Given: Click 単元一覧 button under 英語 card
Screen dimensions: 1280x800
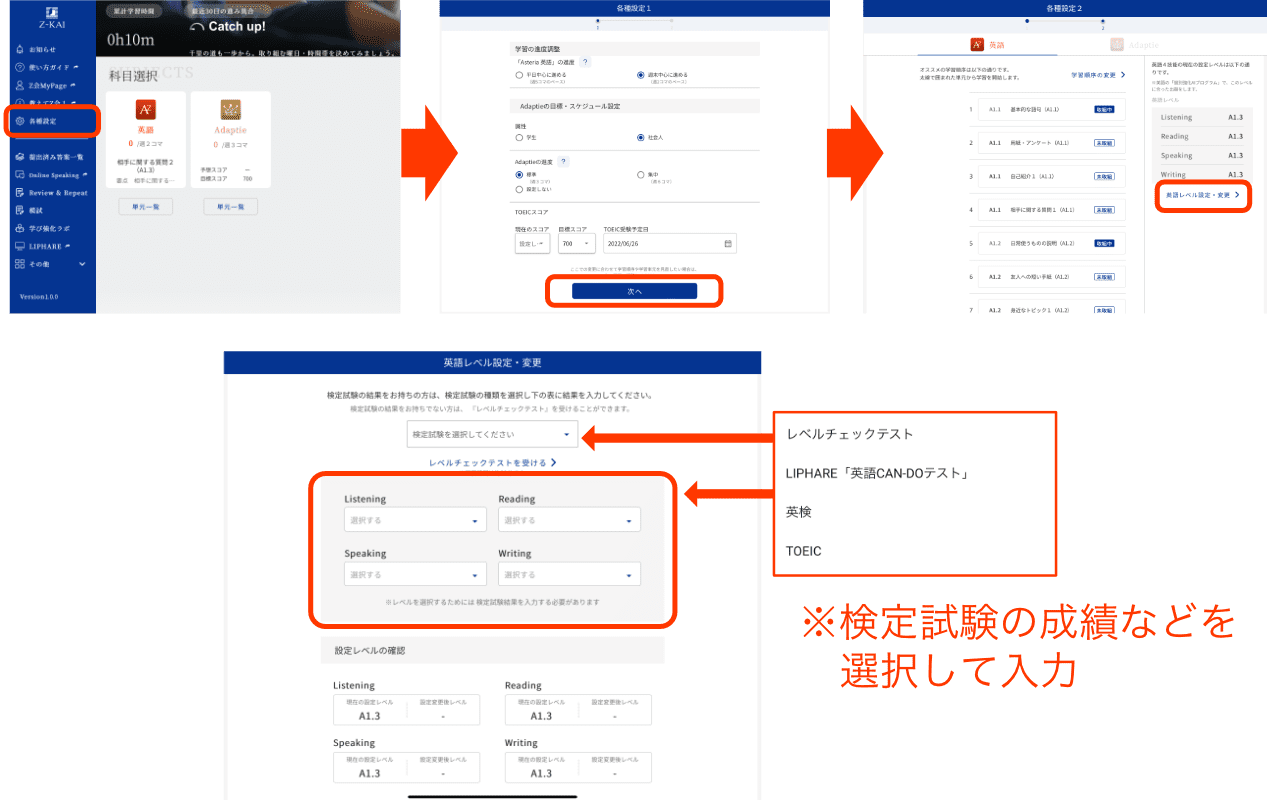Looking at the screenshot, I should (145, 207).
